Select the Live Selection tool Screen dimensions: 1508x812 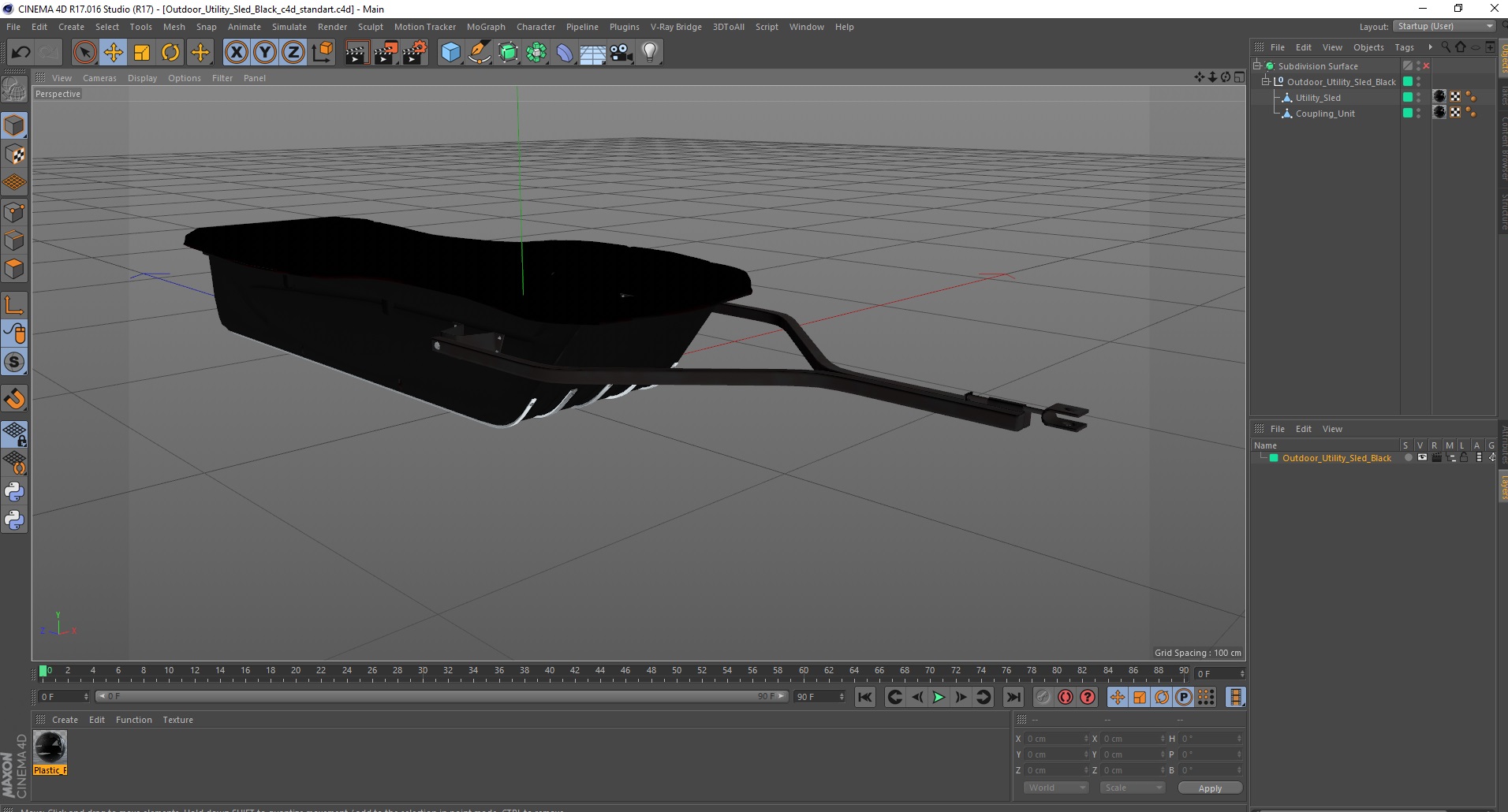(84, 53)
